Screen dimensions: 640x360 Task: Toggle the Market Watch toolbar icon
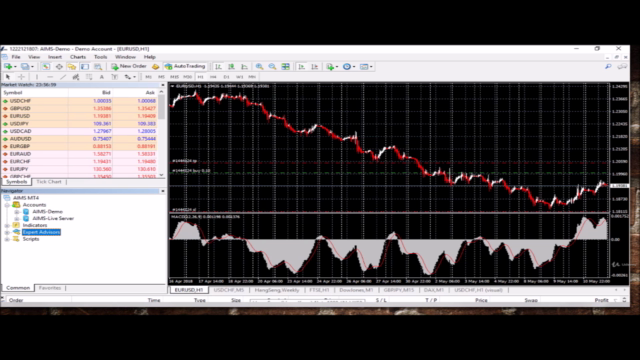46,67
